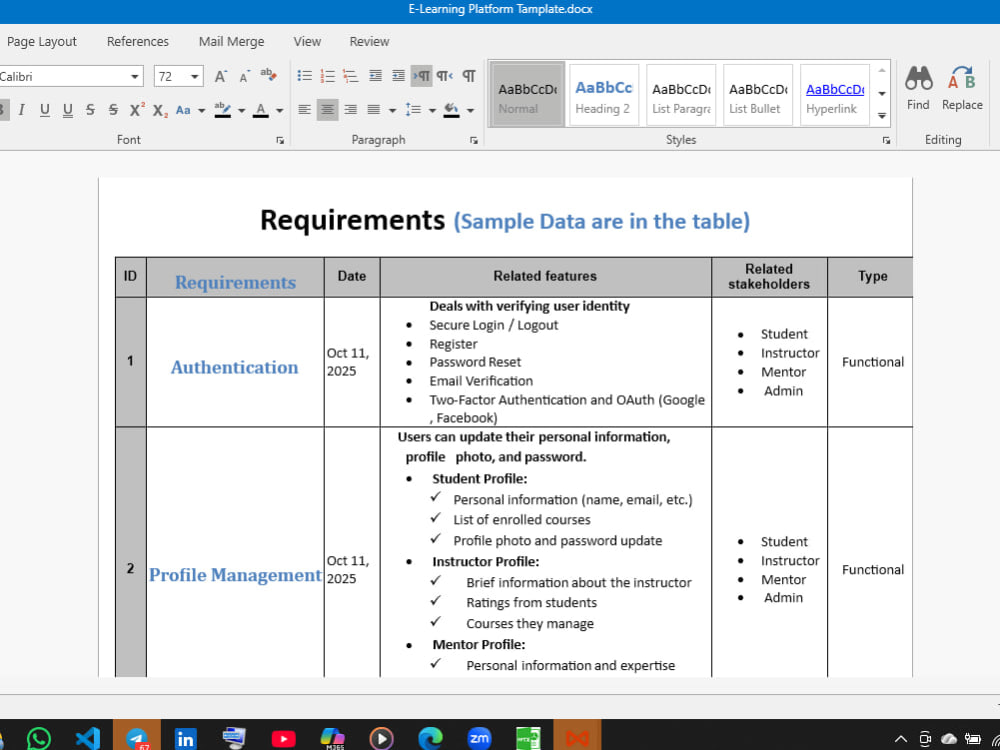Apply multilevel list formatting

click(x=350, y=77)
